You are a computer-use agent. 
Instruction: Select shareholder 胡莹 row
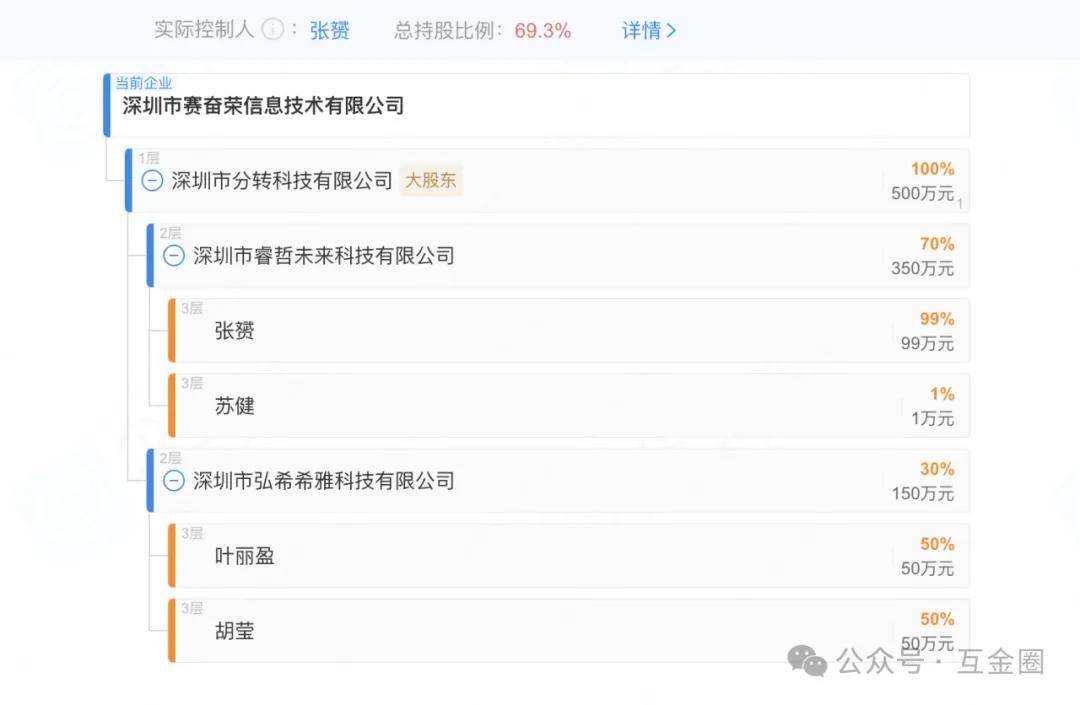(x=235, y=631)
